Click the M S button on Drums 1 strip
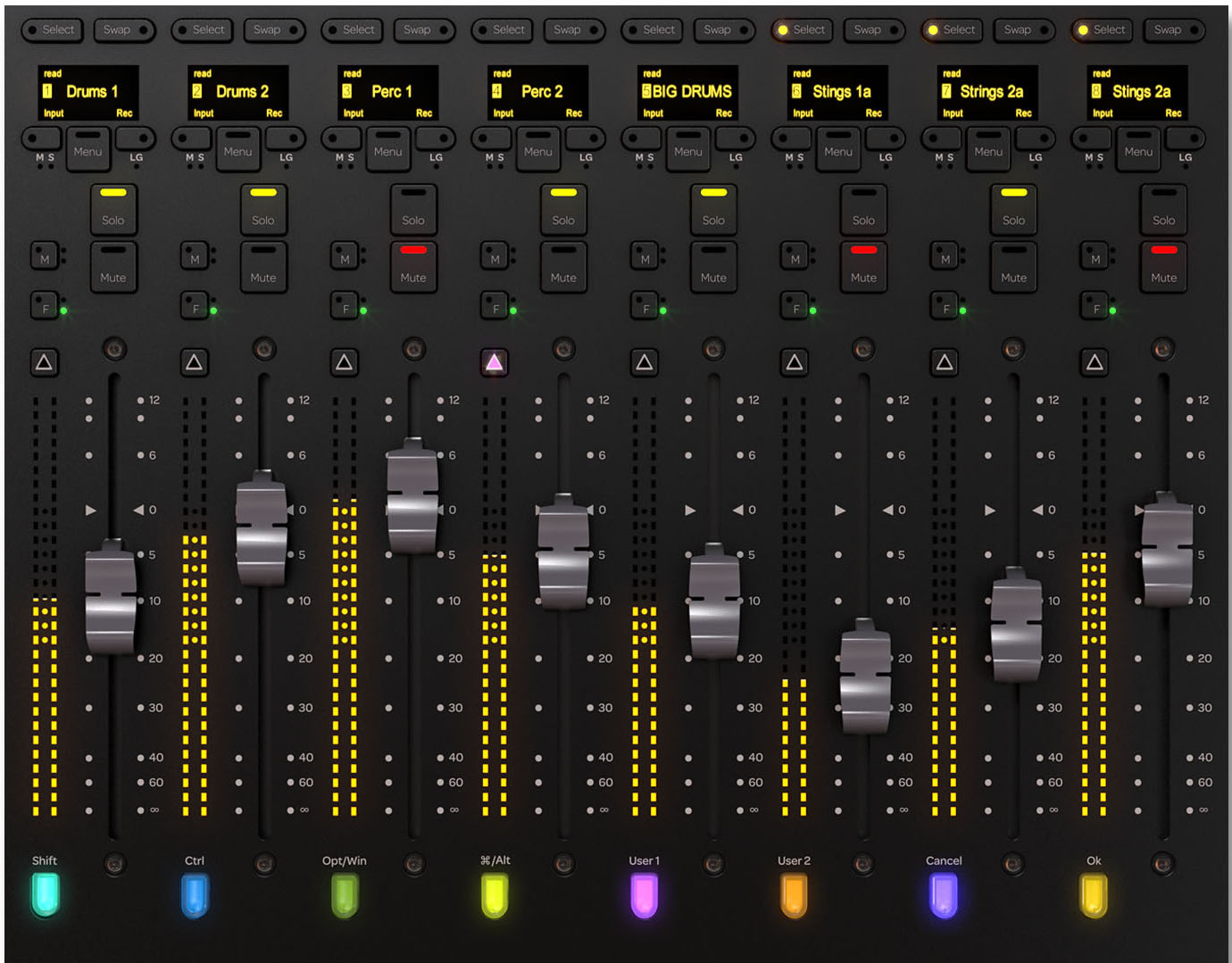Viewport: 1232px width, 963px height. (41, 140)
